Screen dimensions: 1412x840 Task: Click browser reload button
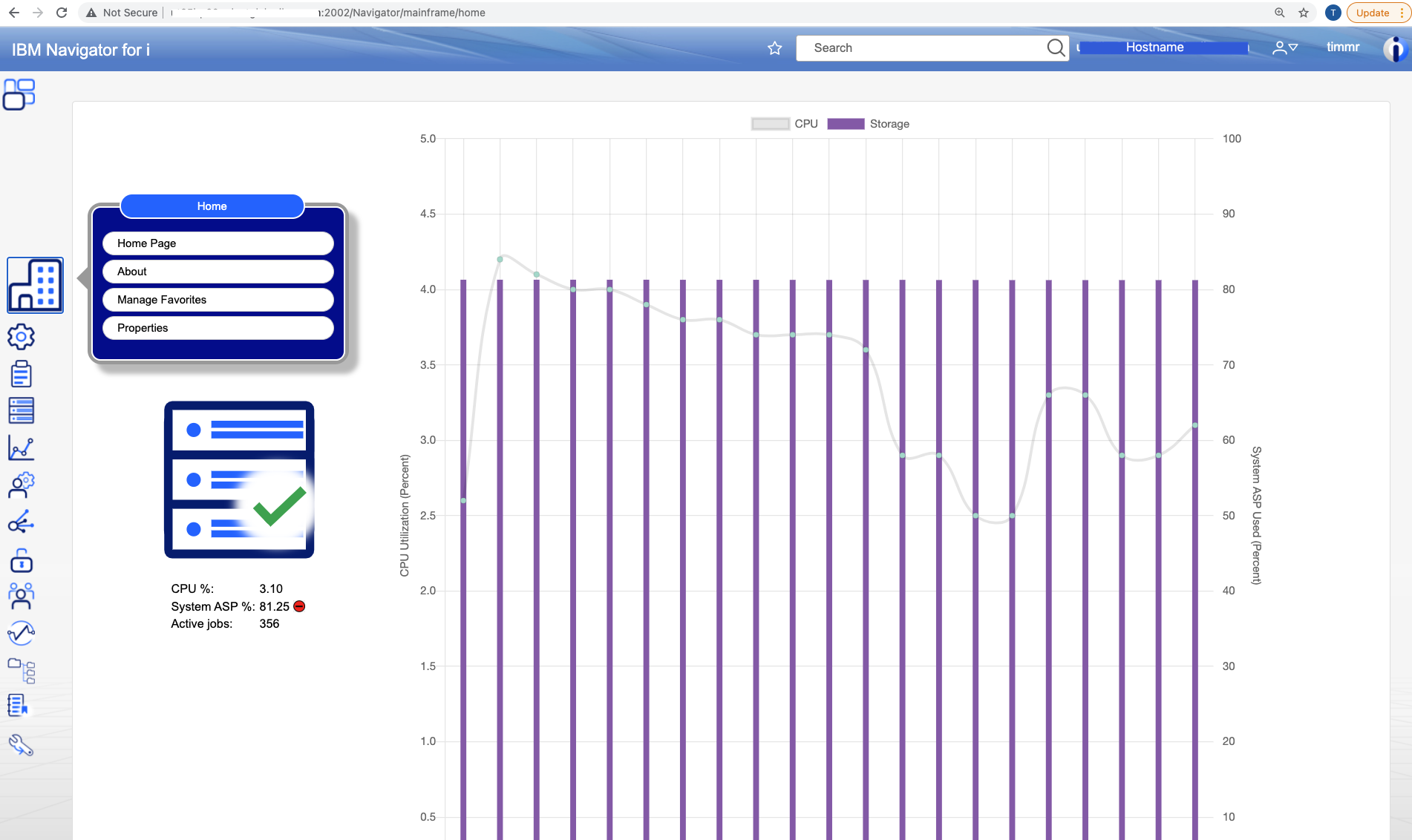pos(62,13)
